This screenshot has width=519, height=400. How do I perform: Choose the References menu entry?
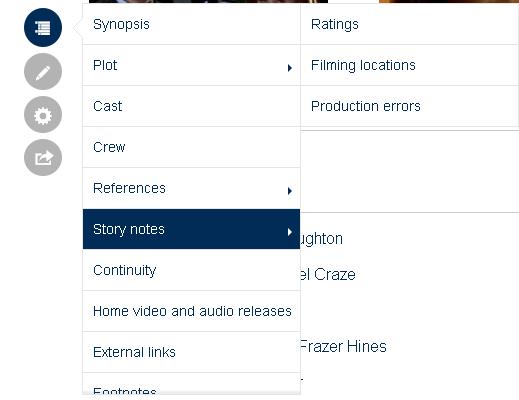point(191,188)
